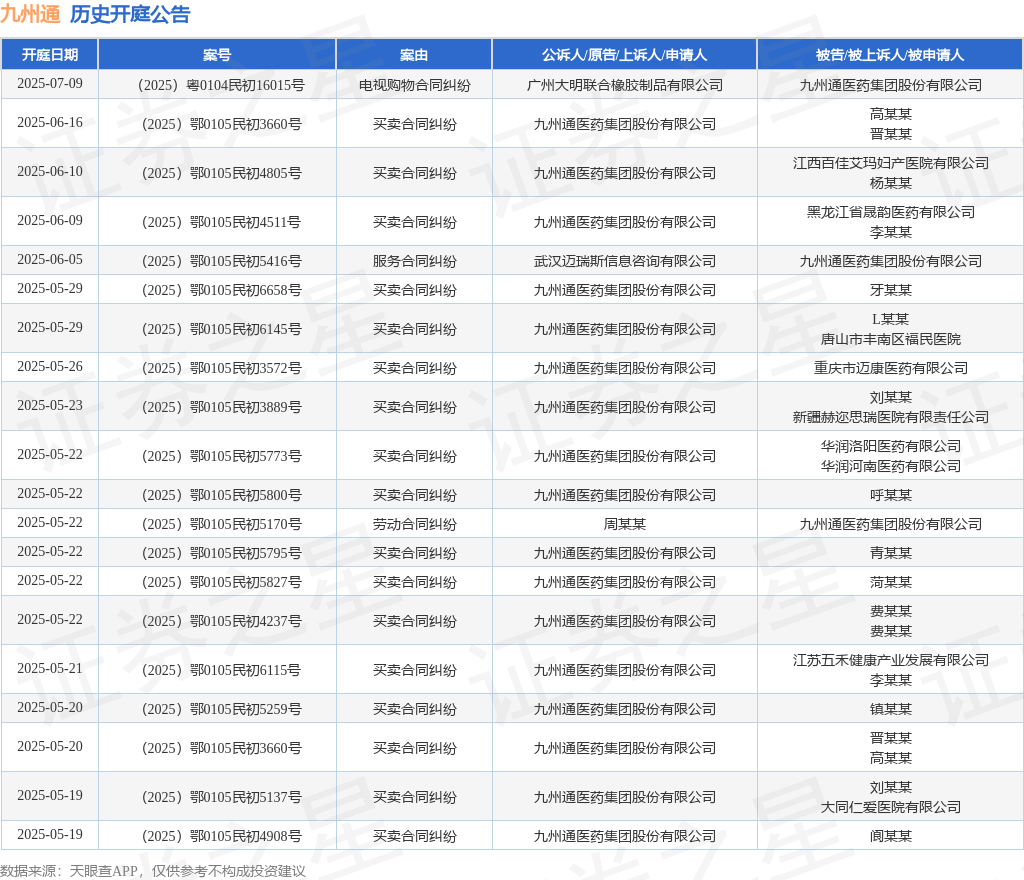Viewport: 1024px width, 880px height.
Task: Click defendant 华润河南医药有限公司
Action: [x=891, y=466]
